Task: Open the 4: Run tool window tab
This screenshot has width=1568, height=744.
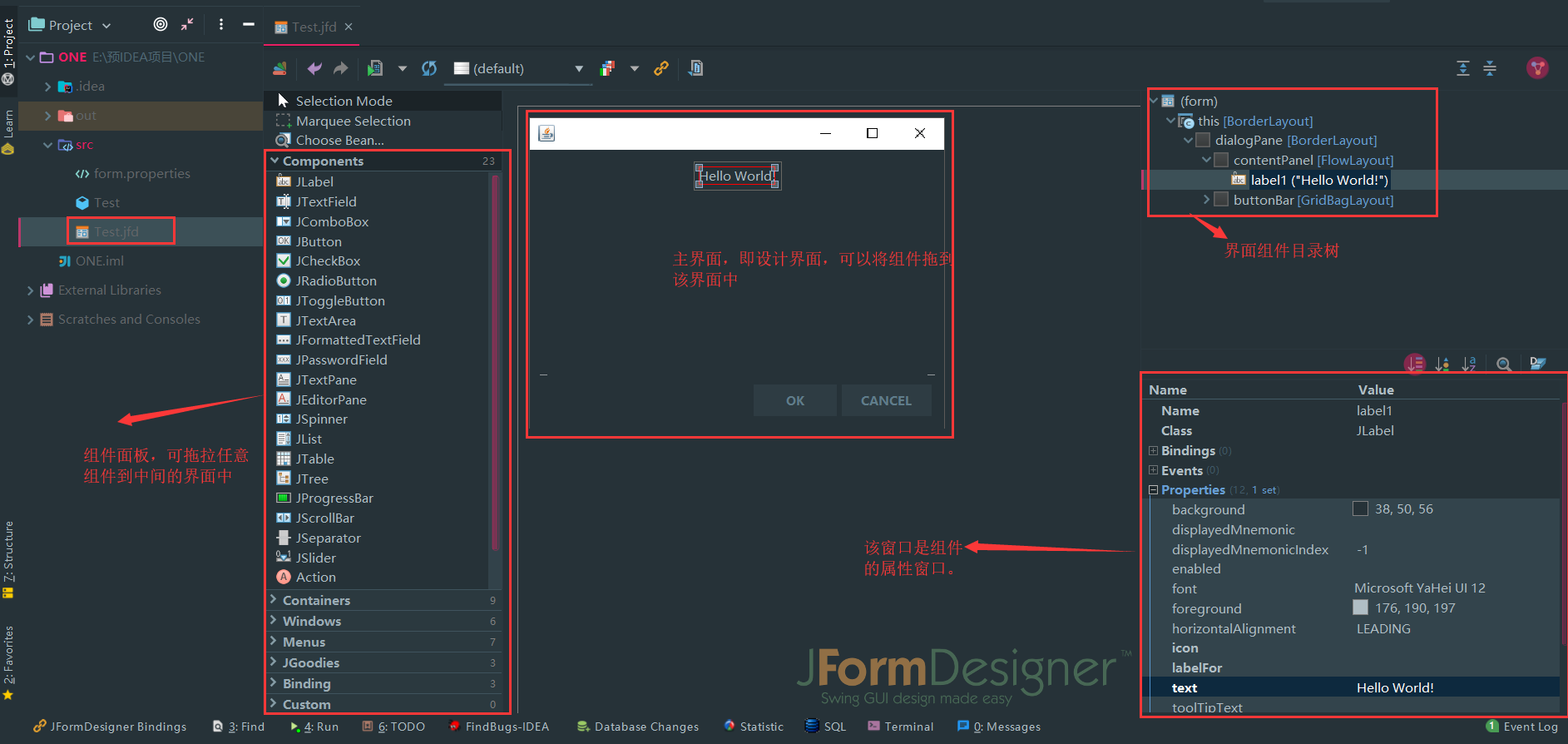Action: tap(314, 727)
